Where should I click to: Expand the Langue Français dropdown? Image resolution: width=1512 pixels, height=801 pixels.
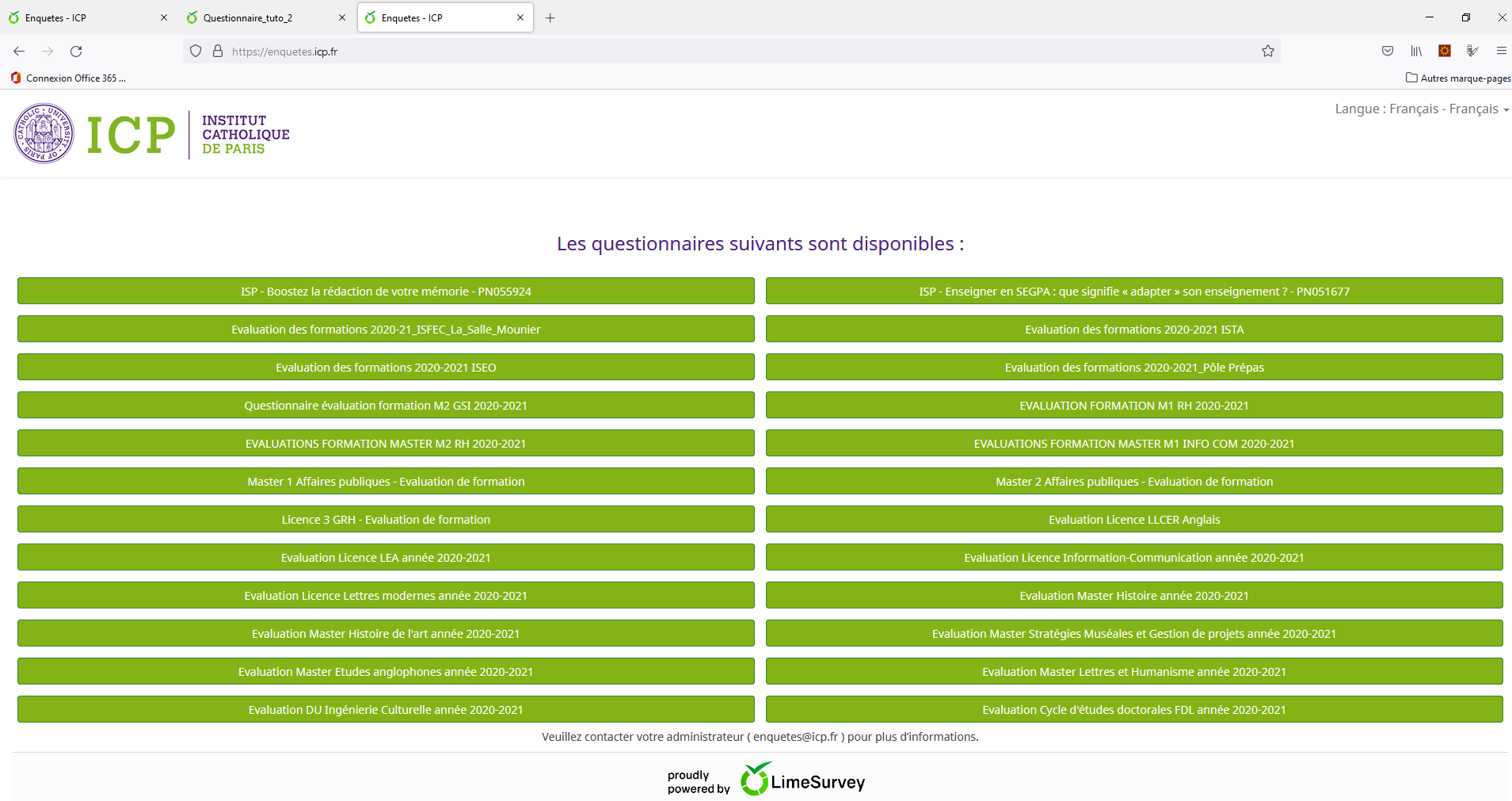click(1421, 109)
